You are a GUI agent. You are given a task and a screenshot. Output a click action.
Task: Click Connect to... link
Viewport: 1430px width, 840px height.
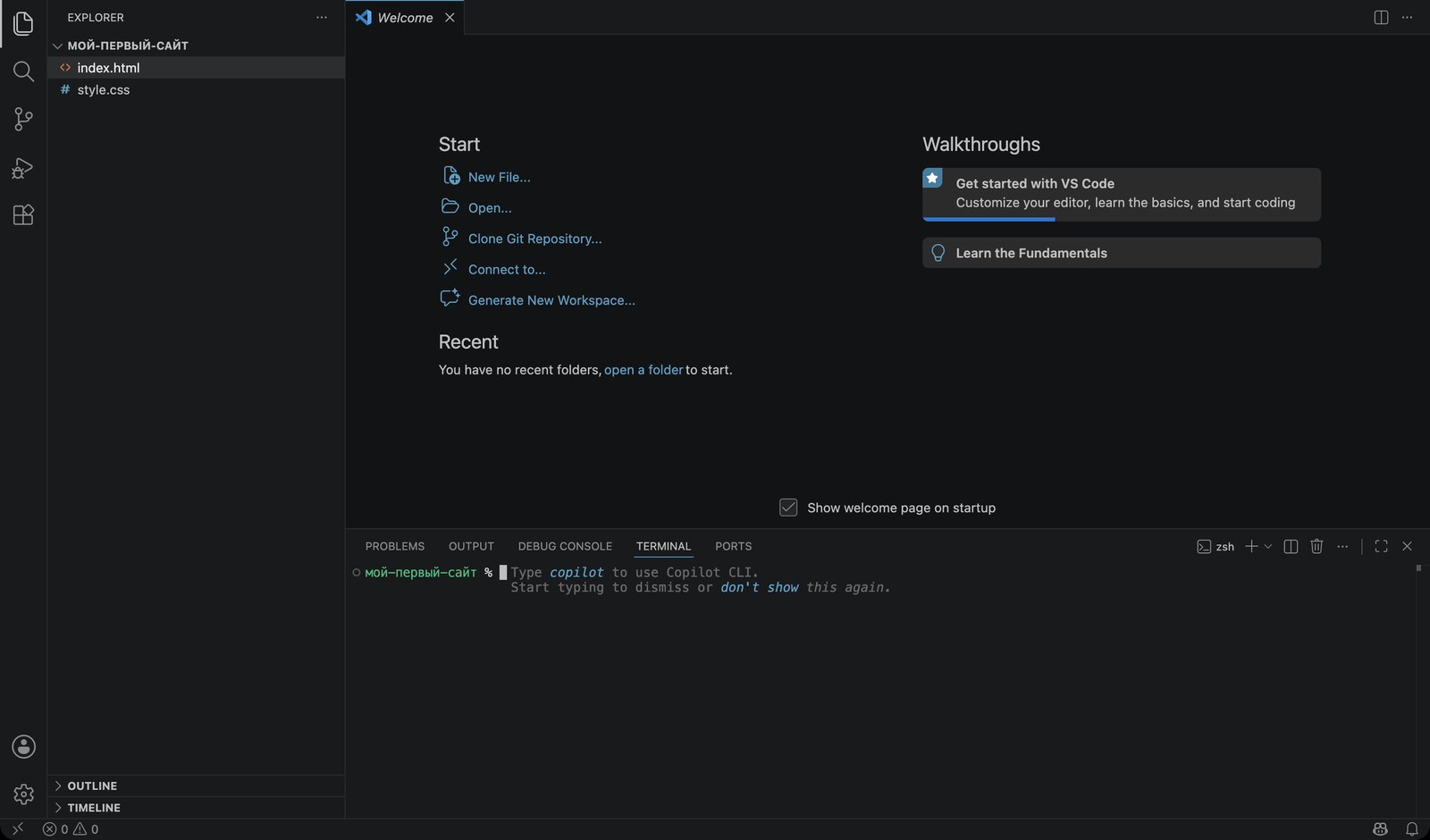point(507,270)
